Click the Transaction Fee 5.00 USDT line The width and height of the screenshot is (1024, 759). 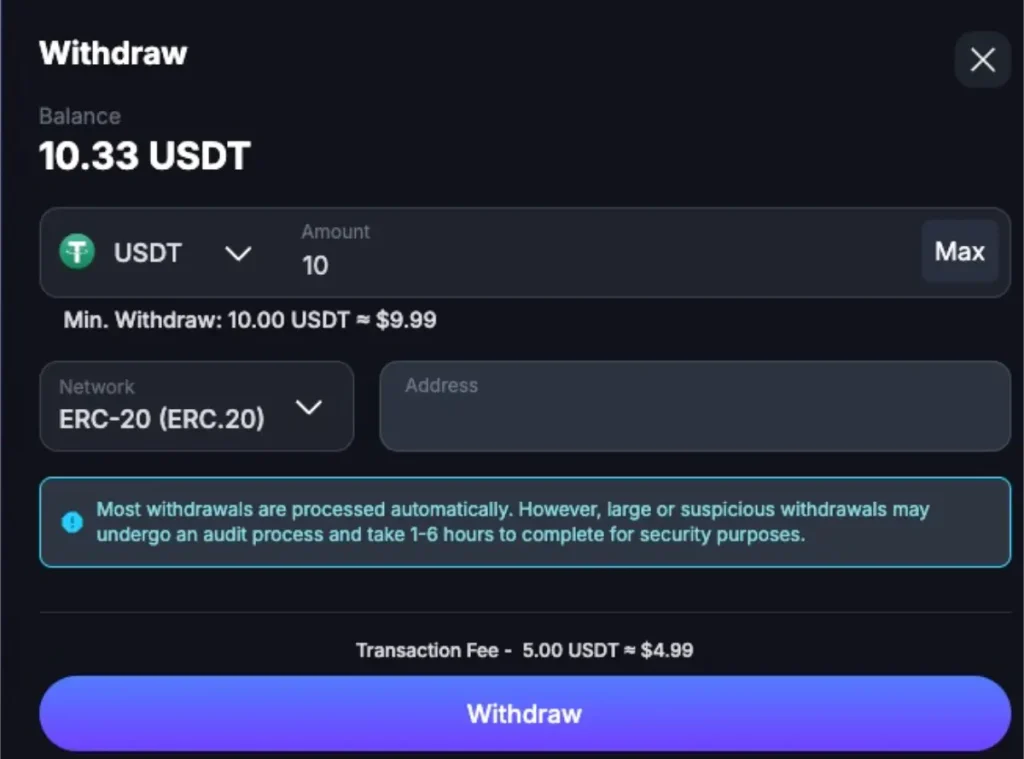coord(524,650)
